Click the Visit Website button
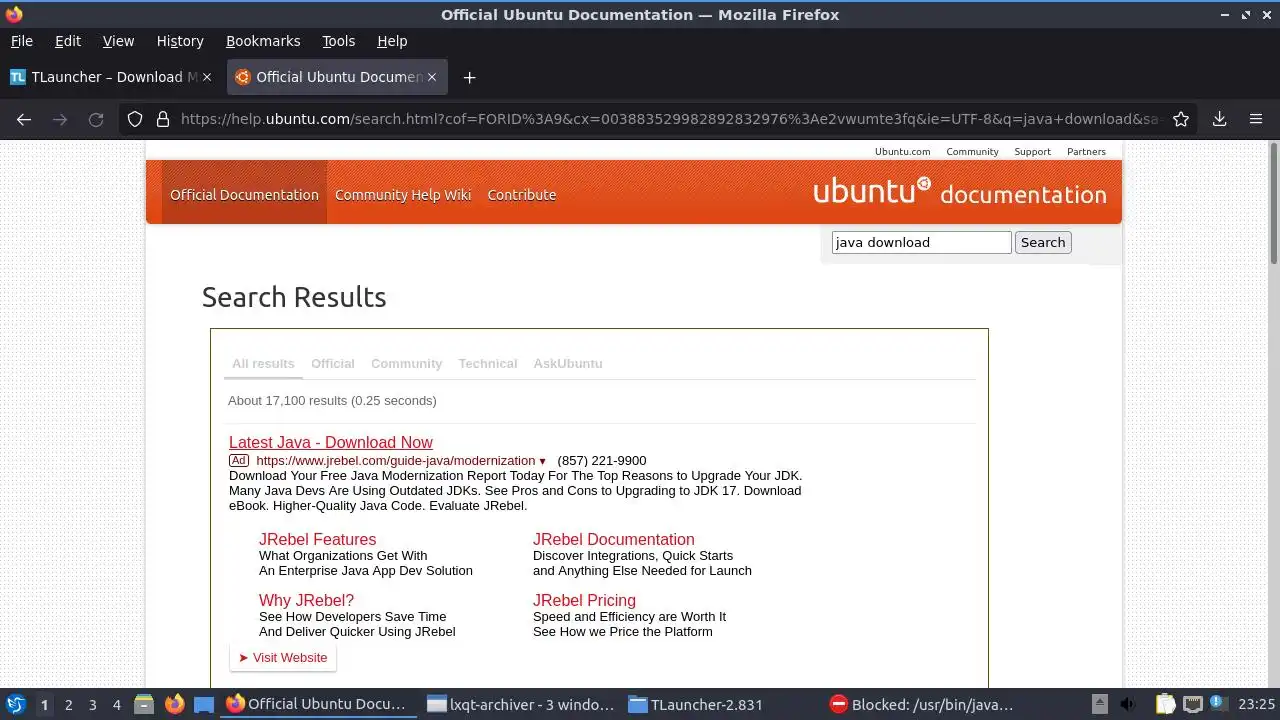Viewport: 1280px width, 720px height. click(283, 657)
